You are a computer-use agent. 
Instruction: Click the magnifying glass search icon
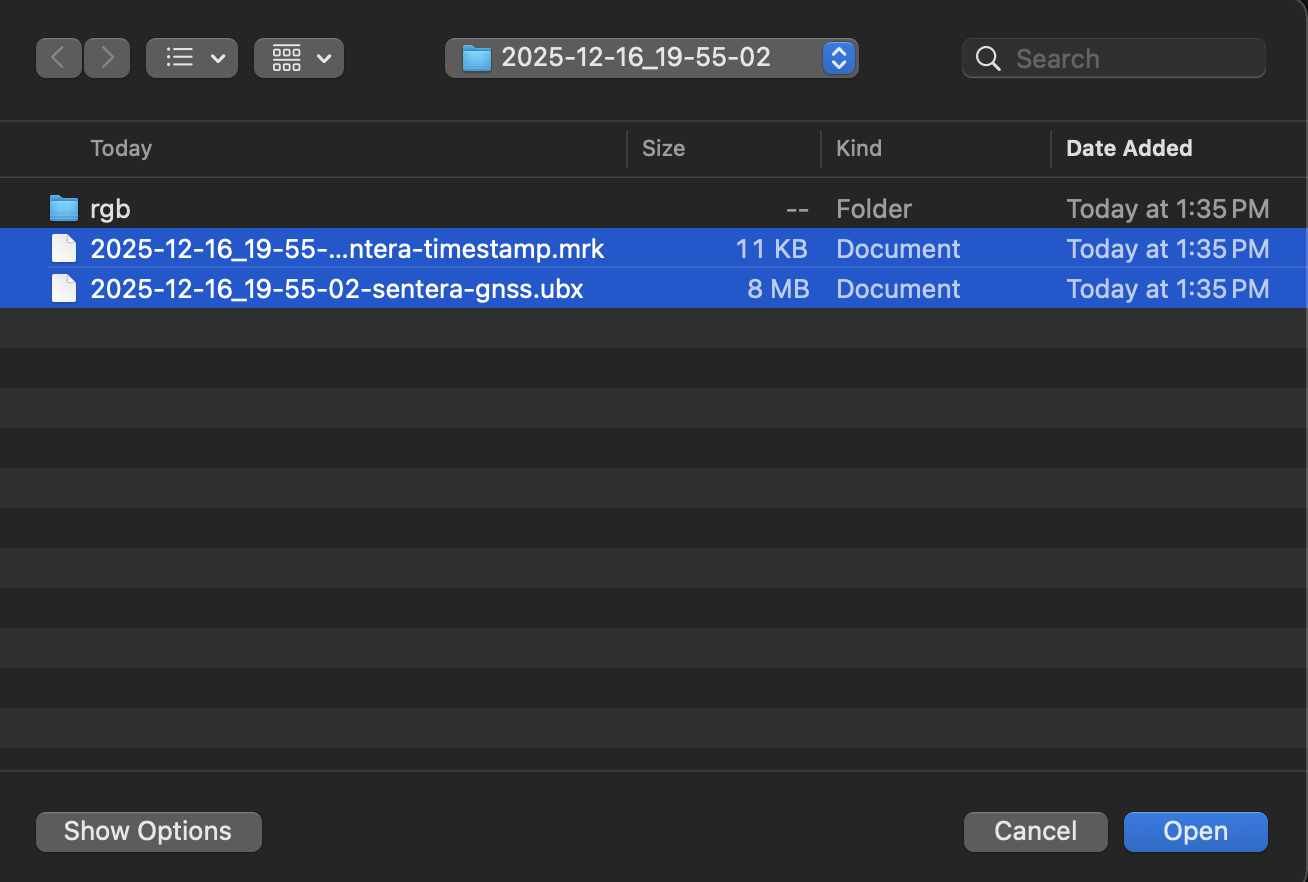[988, 59]
